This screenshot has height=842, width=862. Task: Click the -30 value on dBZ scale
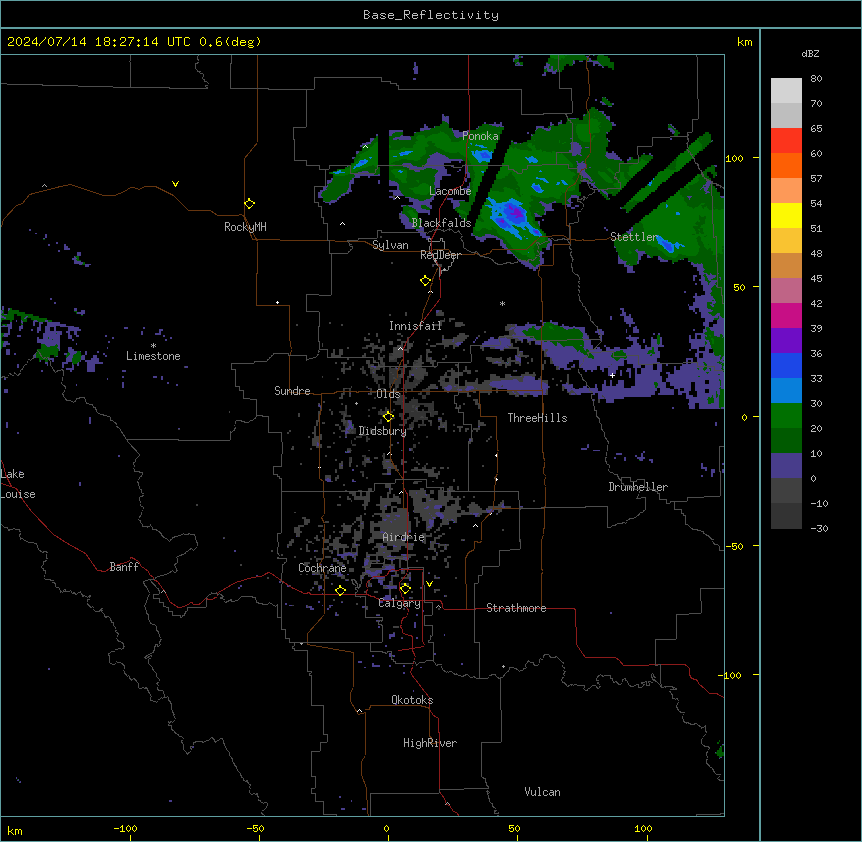819,528
